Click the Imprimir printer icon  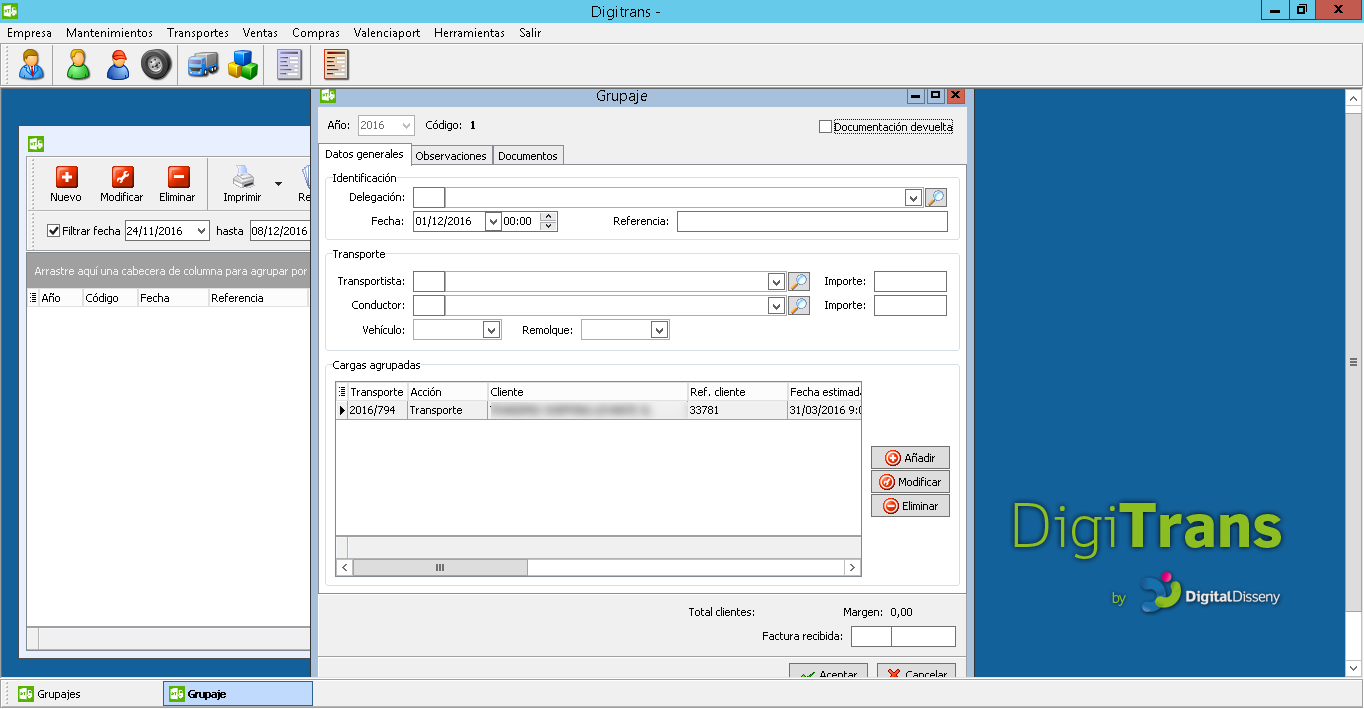(243, 184)
